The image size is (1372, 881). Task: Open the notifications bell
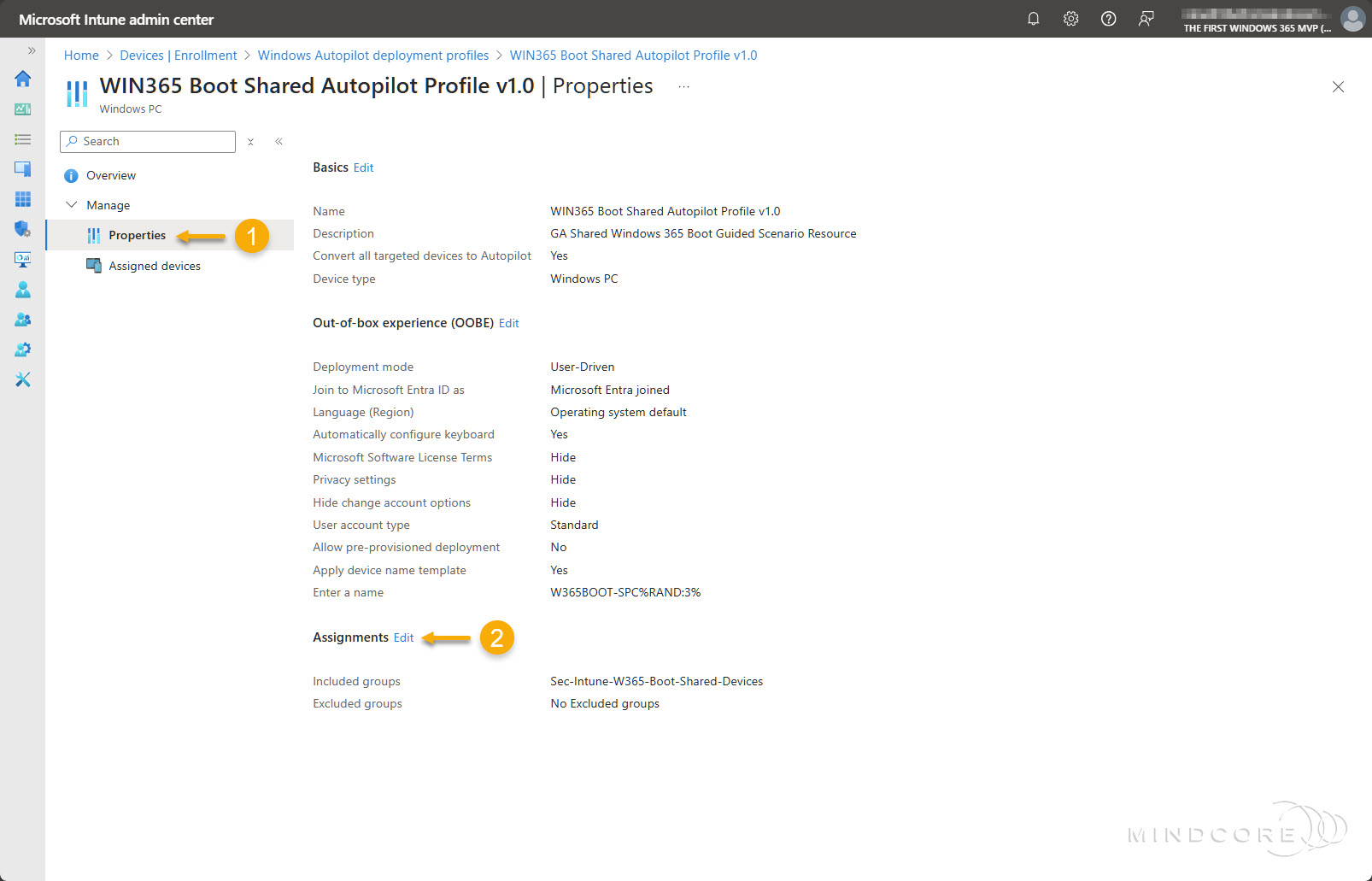click(1033, 19)
